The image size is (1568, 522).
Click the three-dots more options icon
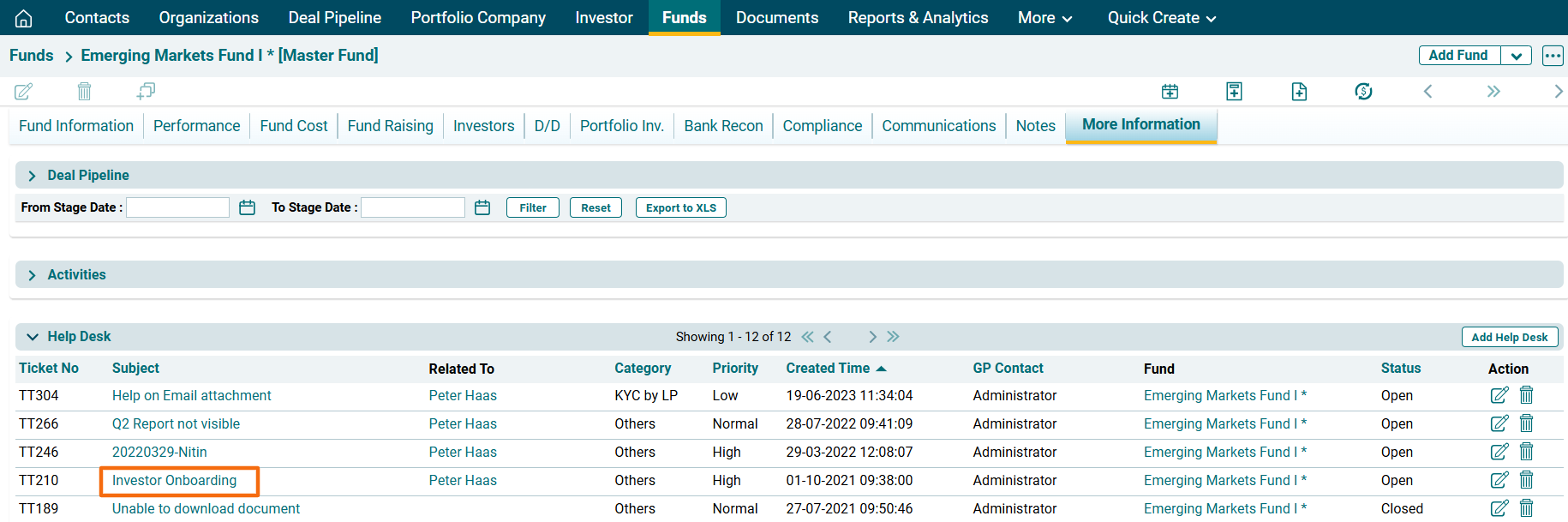(1553, 56)
